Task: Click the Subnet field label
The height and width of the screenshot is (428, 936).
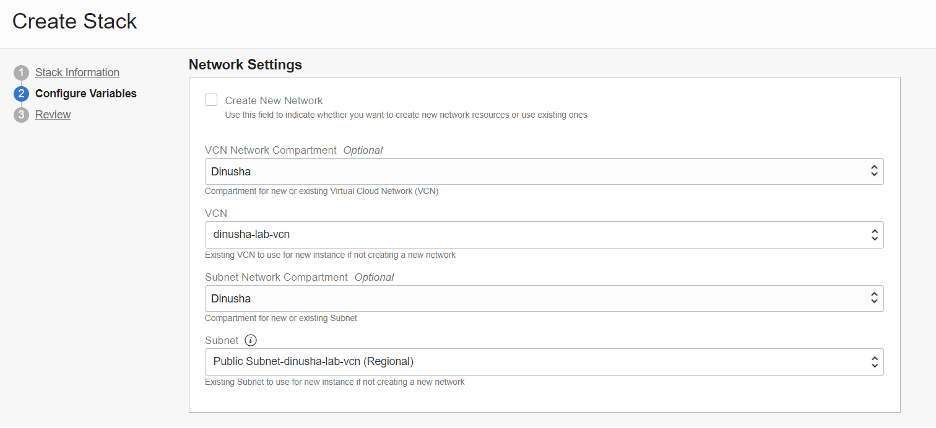Action: point(222,340)
